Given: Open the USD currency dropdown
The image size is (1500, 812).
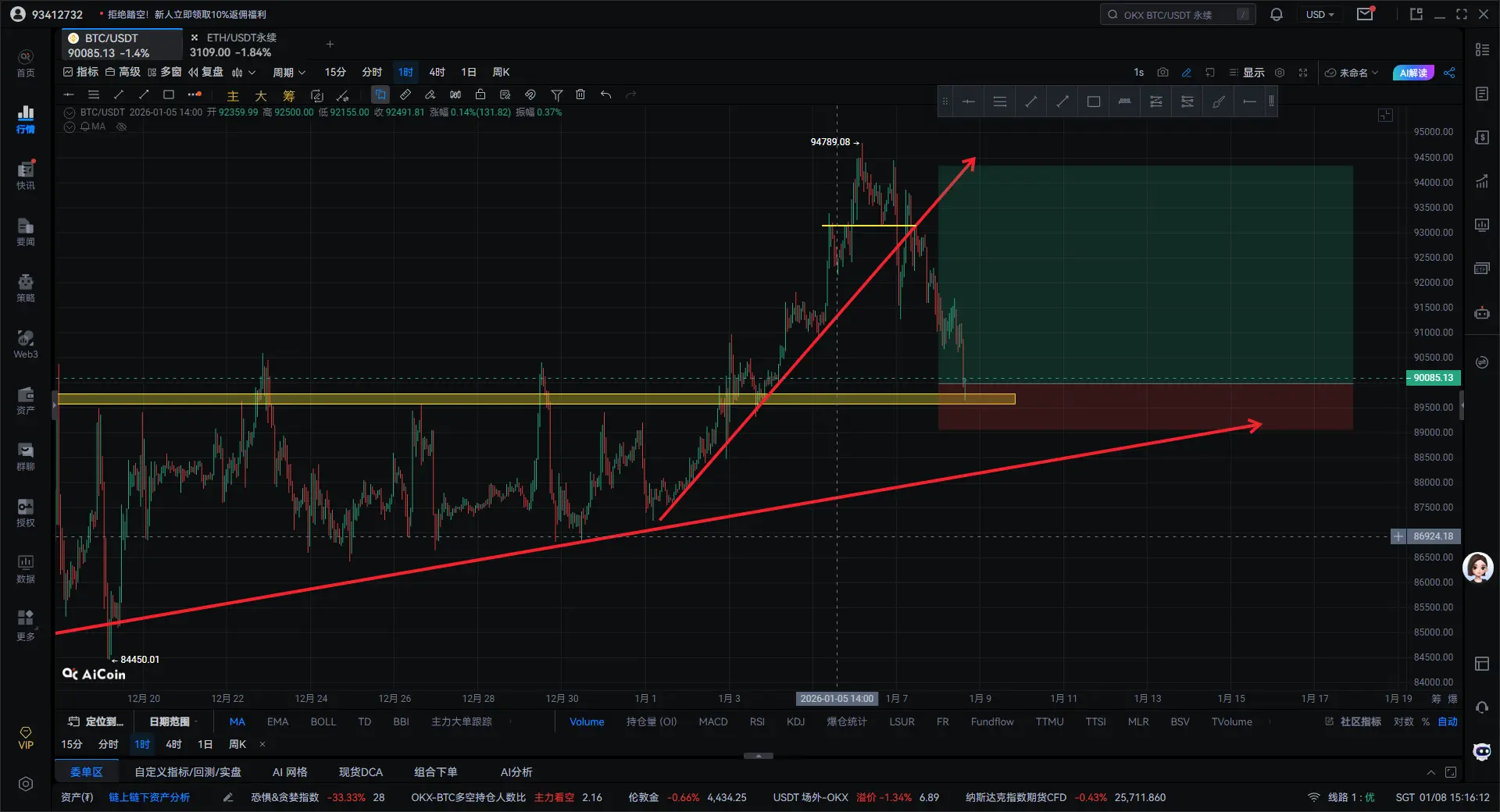Looking at the screenshot, I should 1320,15.
